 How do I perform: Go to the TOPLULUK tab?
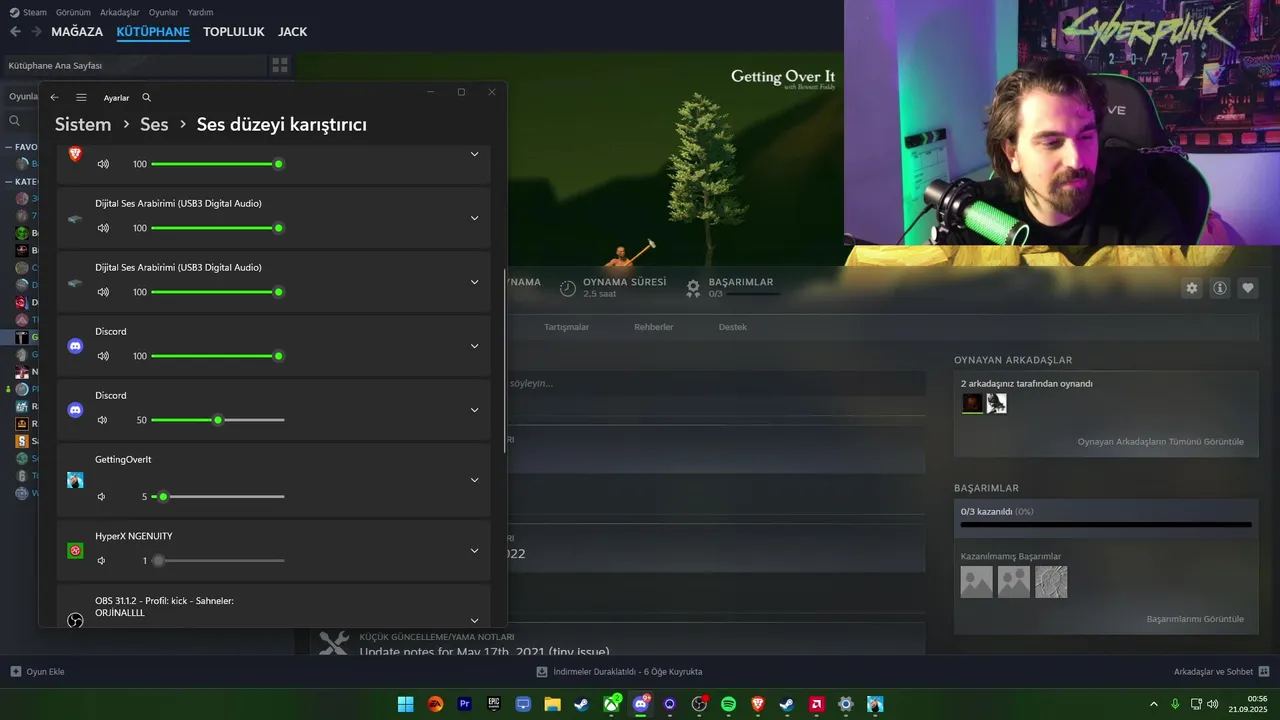pos(234,32)
